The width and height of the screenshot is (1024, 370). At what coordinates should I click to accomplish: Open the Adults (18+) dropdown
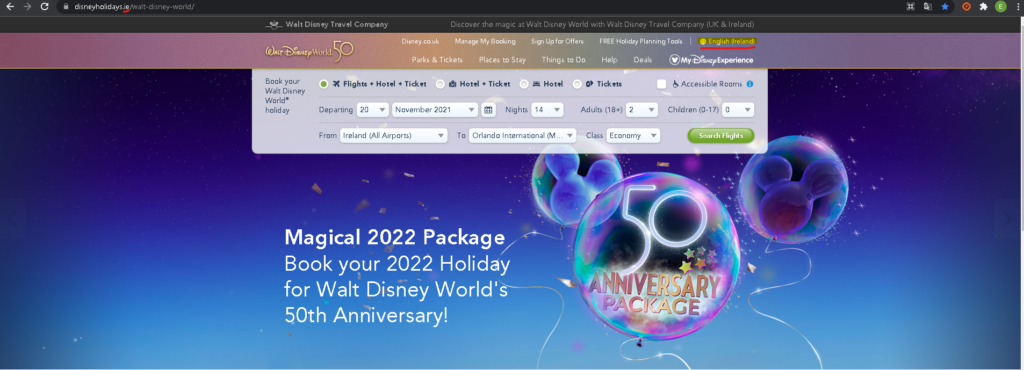pyautogui.click(x=641, y=110)
